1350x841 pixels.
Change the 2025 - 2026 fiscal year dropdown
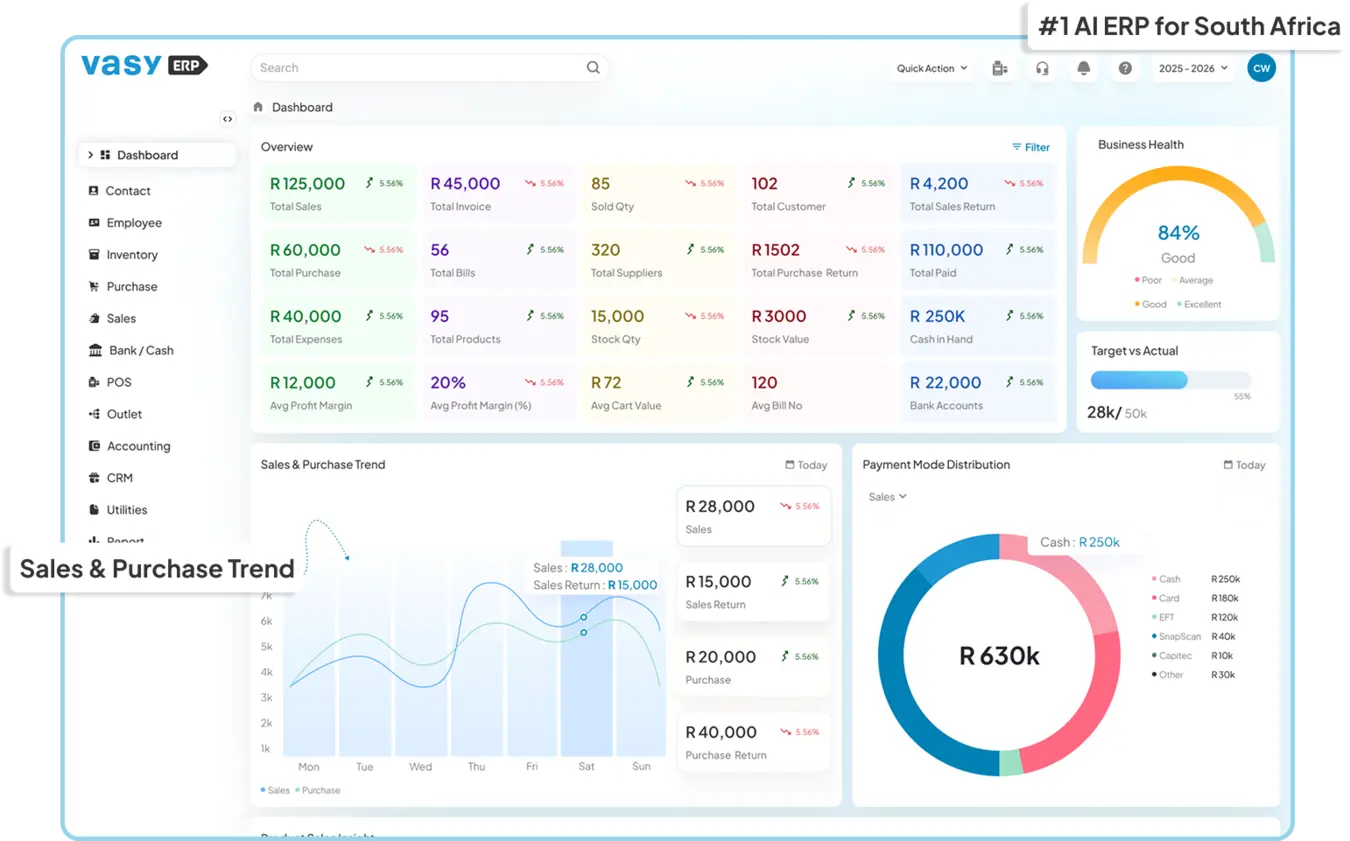1192,68
